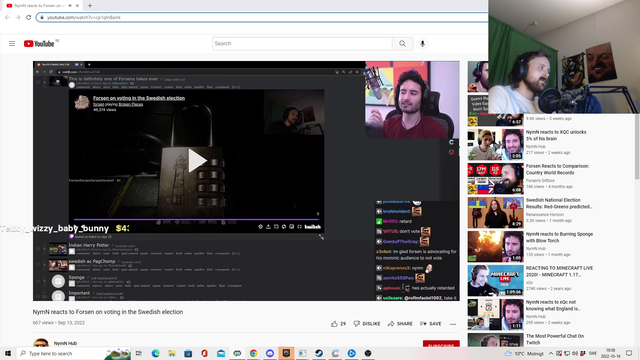
Task: Open Office from the taskbar
Action: [204, 353]
